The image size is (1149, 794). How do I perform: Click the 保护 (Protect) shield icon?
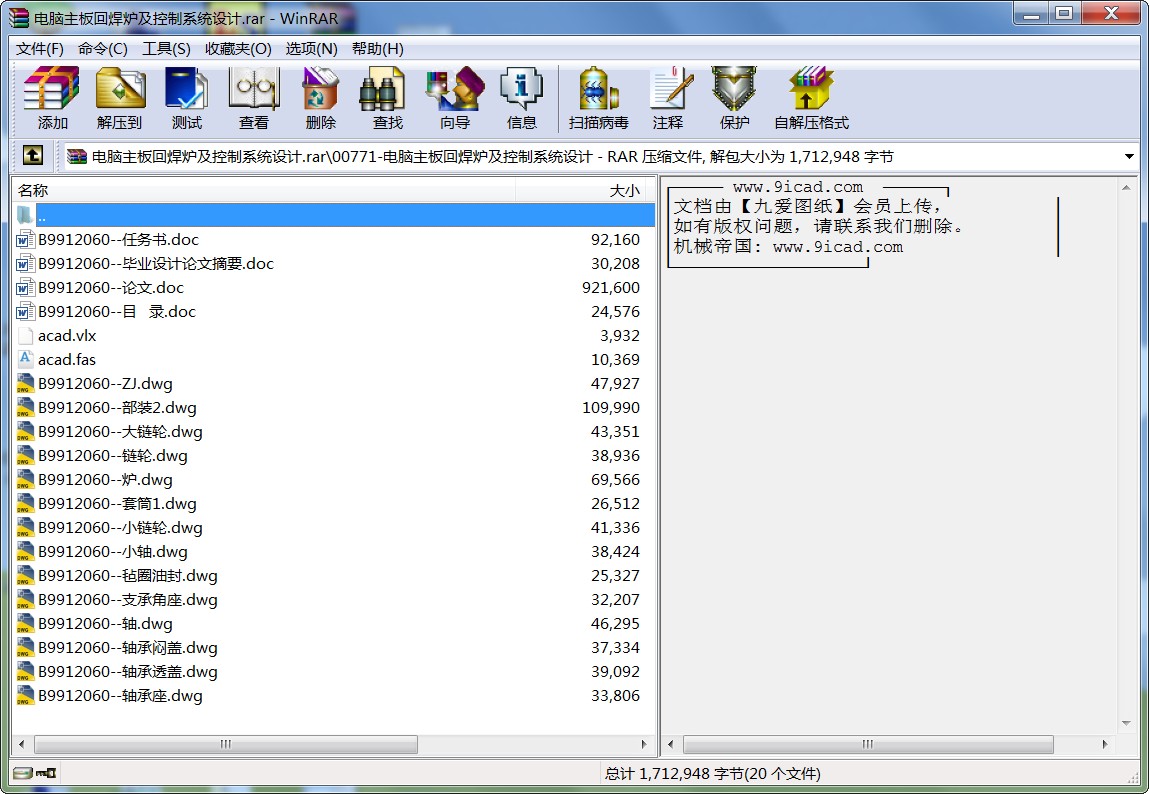734,89
